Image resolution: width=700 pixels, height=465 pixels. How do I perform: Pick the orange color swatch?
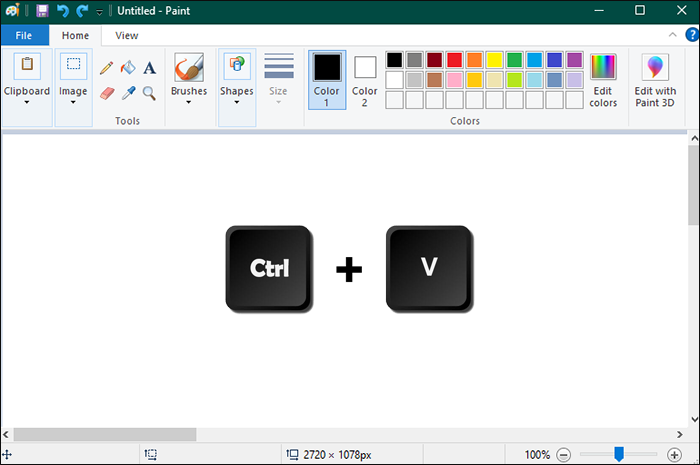[475, 60]
